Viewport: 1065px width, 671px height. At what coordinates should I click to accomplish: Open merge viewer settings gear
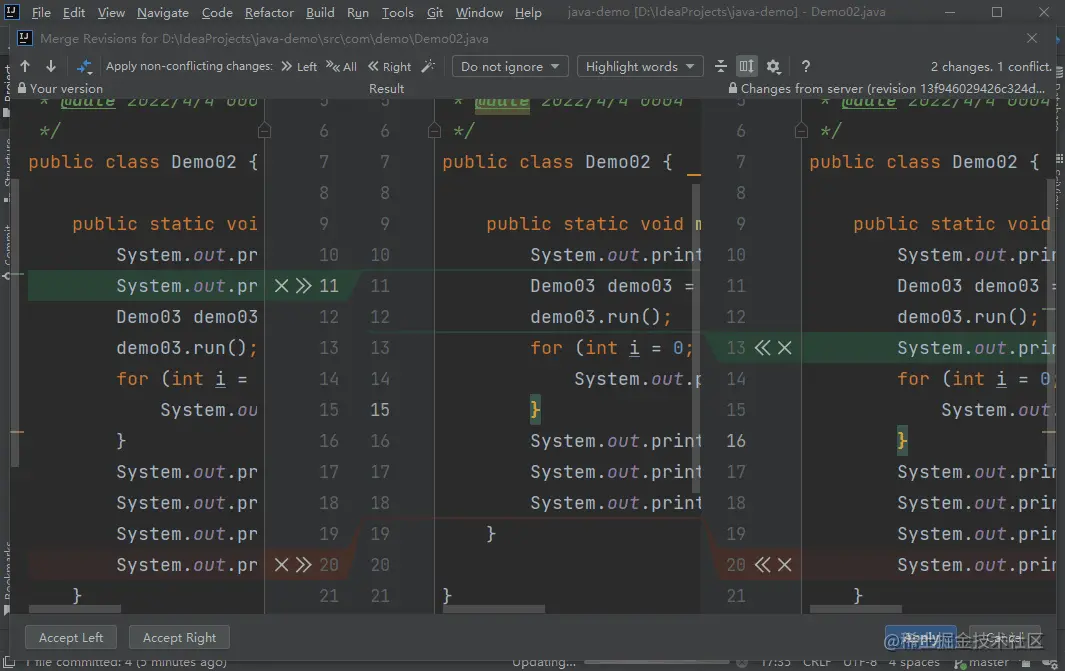[773, 66]
